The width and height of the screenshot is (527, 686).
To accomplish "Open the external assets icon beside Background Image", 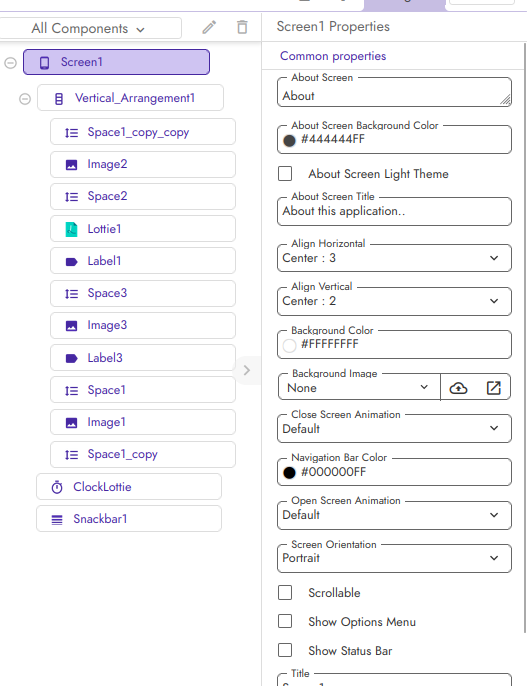I will pos(493,388).
